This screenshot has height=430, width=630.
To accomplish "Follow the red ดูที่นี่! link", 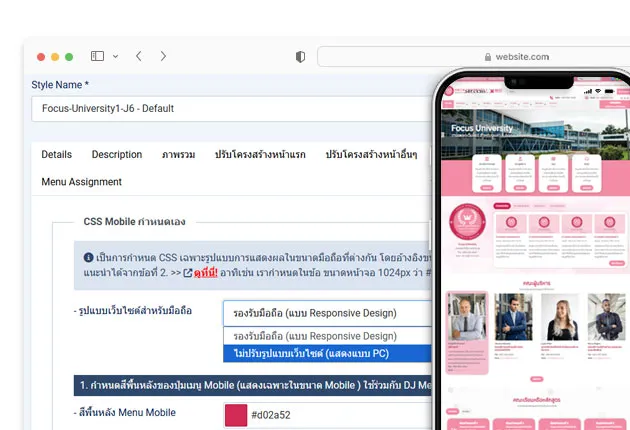I will pos(206,273).
